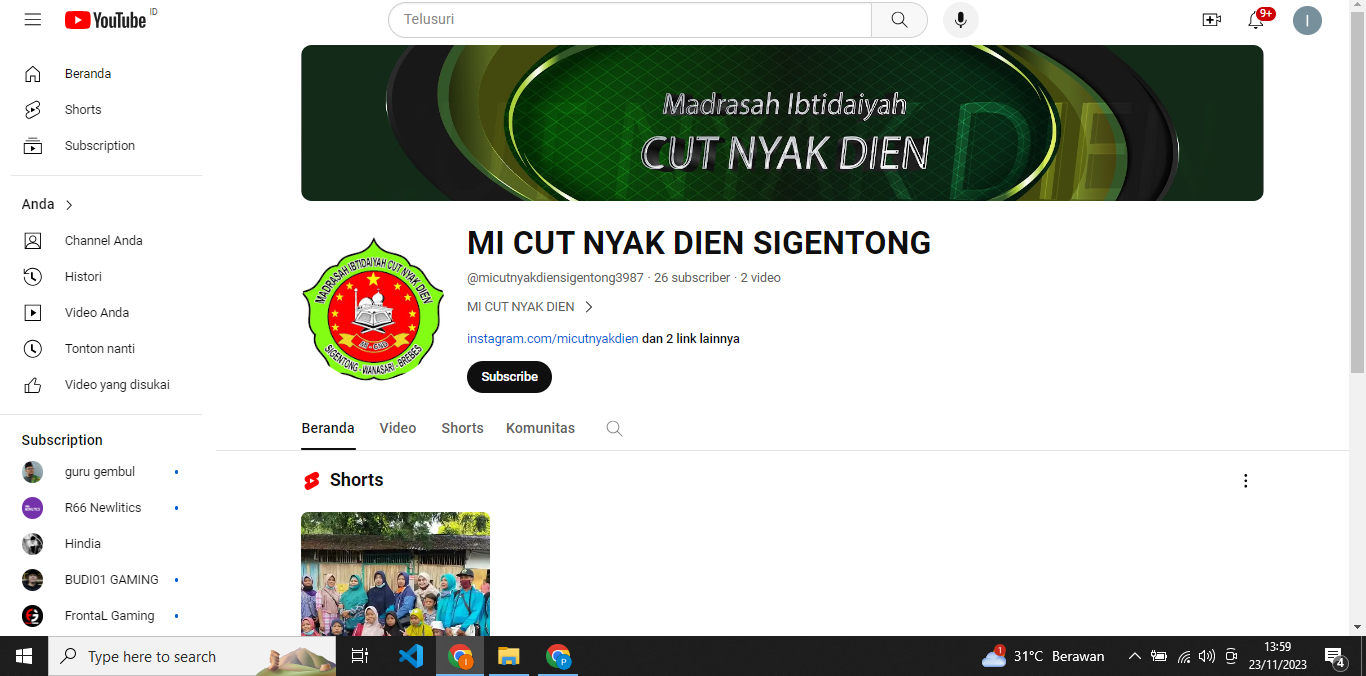The width and height of the screenshot is (1366, 676).
Task: Expand the Anda section chevron
Action: tap(69, 205)
